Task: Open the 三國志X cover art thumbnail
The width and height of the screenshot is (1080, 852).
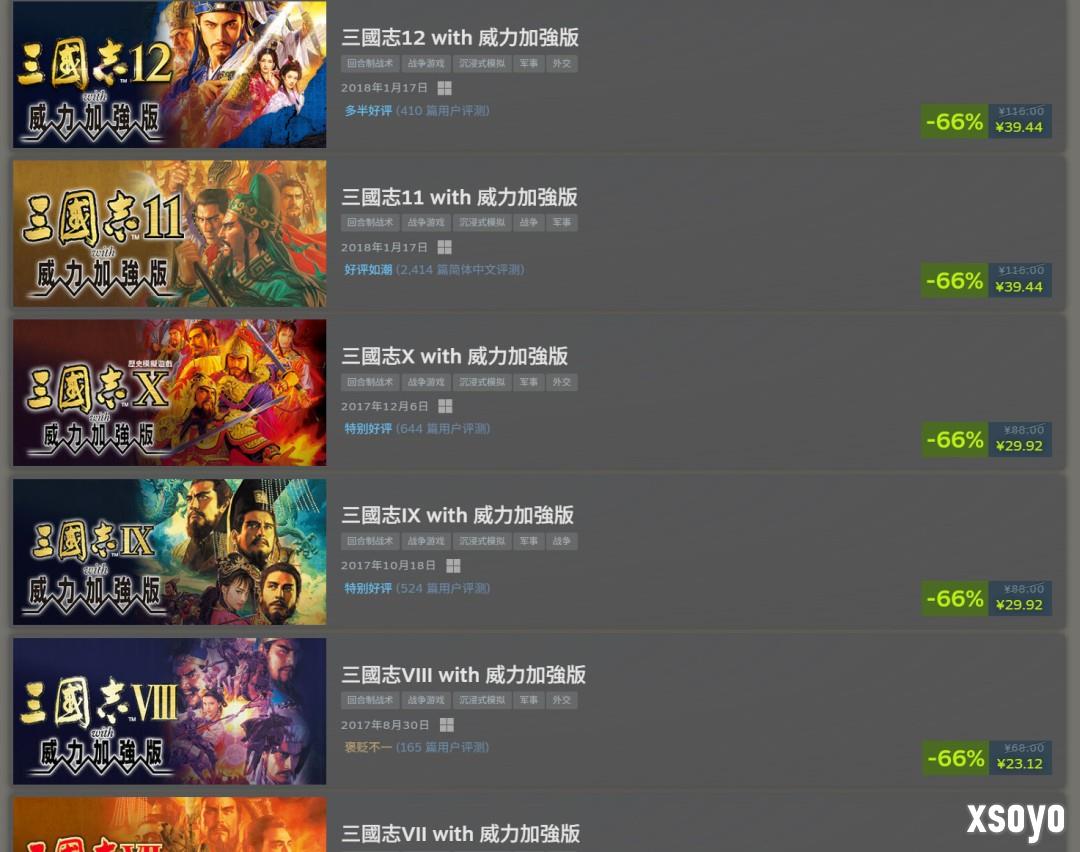Action: pos(169,393)
